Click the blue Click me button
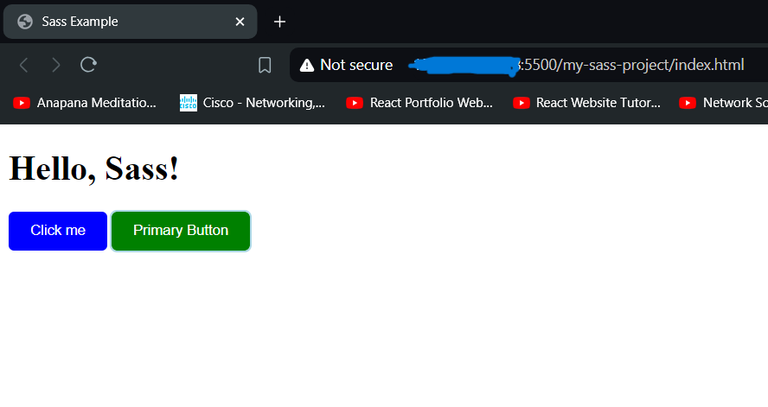Image resolution: width=768 pixels, height=407 pixels. point(58,231)
